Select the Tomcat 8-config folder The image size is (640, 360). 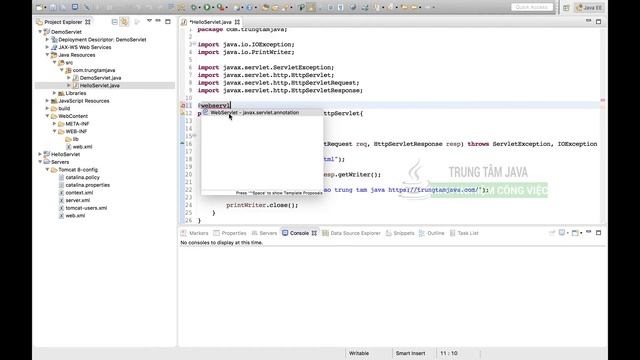click(x=78, y=169)
